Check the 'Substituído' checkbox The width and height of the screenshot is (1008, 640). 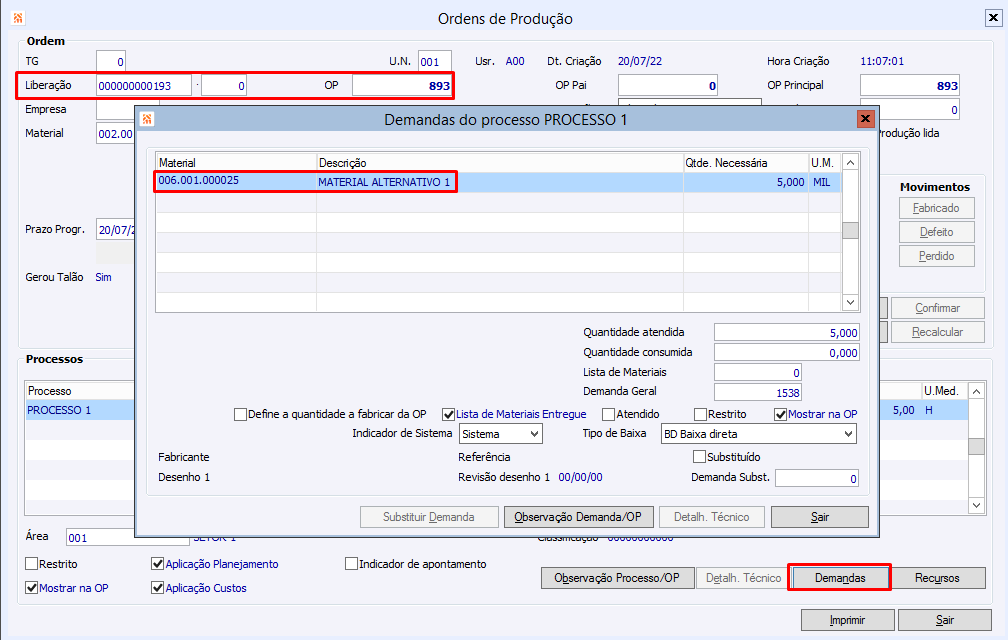click(x=699, y=457)
